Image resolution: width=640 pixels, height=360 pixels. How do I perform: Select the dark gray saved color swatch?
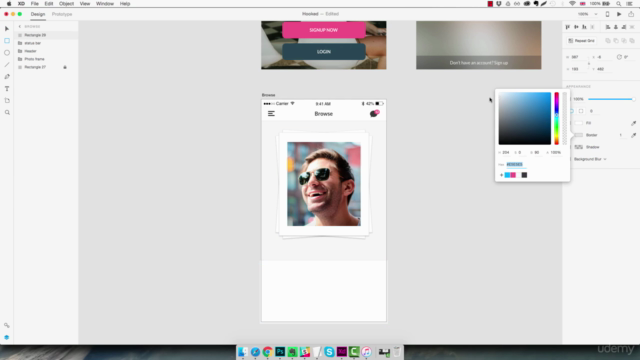coord(524,175)
